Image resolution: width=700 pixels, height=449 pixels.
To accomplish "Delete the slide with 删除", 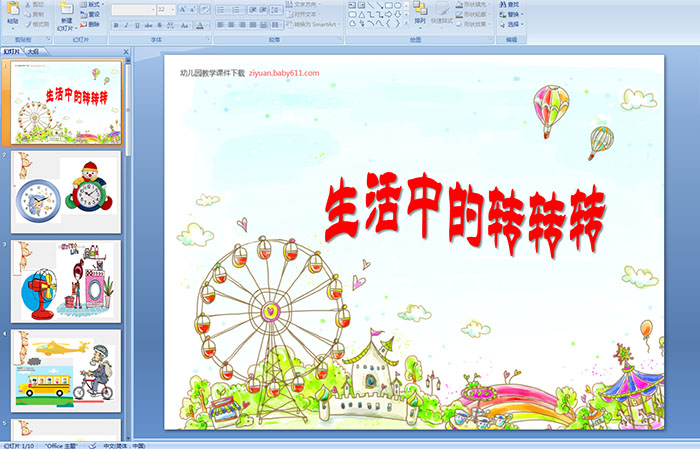I will coord(90,25).
